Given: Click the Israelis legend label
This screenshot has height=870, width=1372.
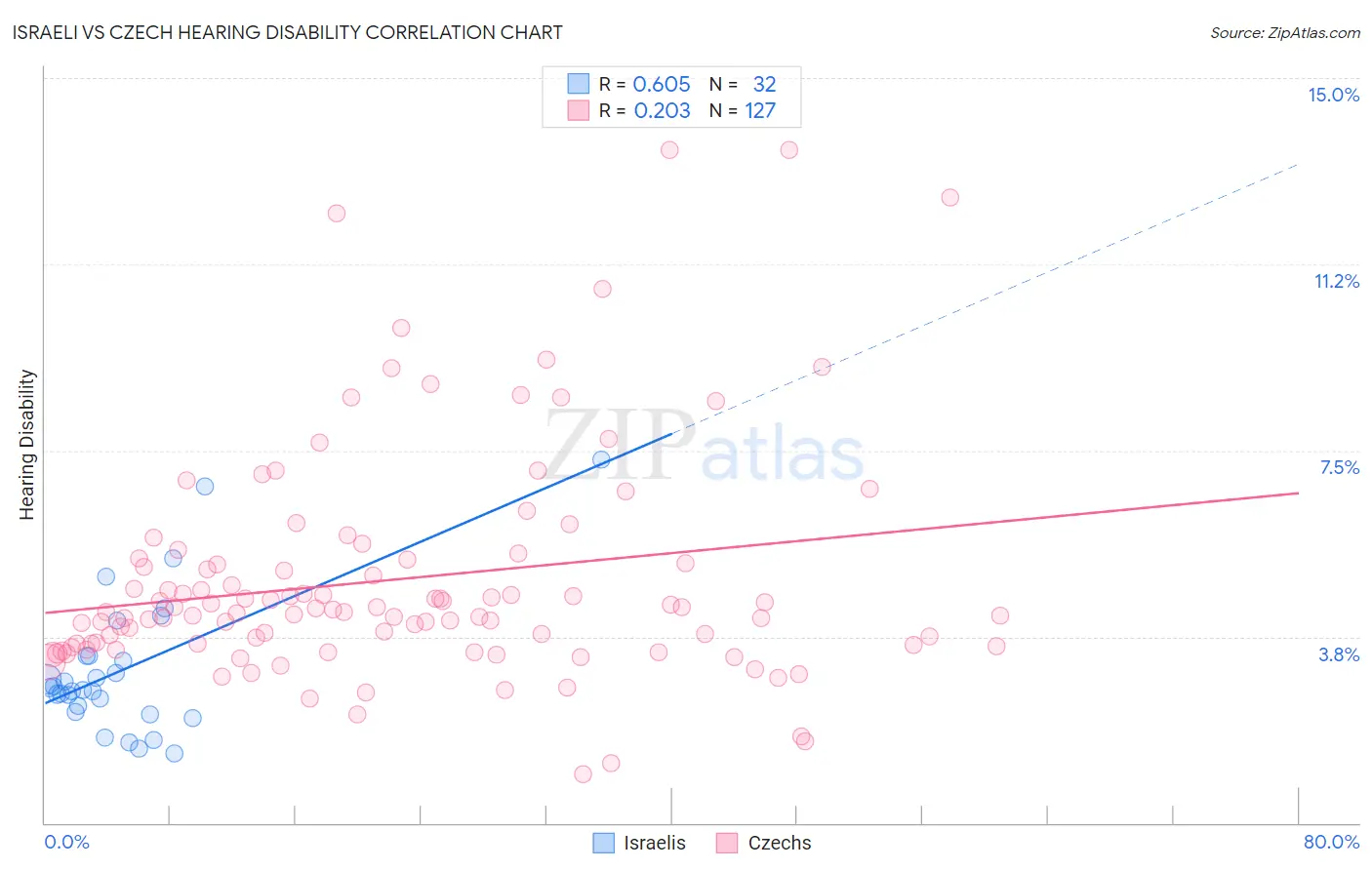Looking at the screenshot, I should [x=655, y=843].
